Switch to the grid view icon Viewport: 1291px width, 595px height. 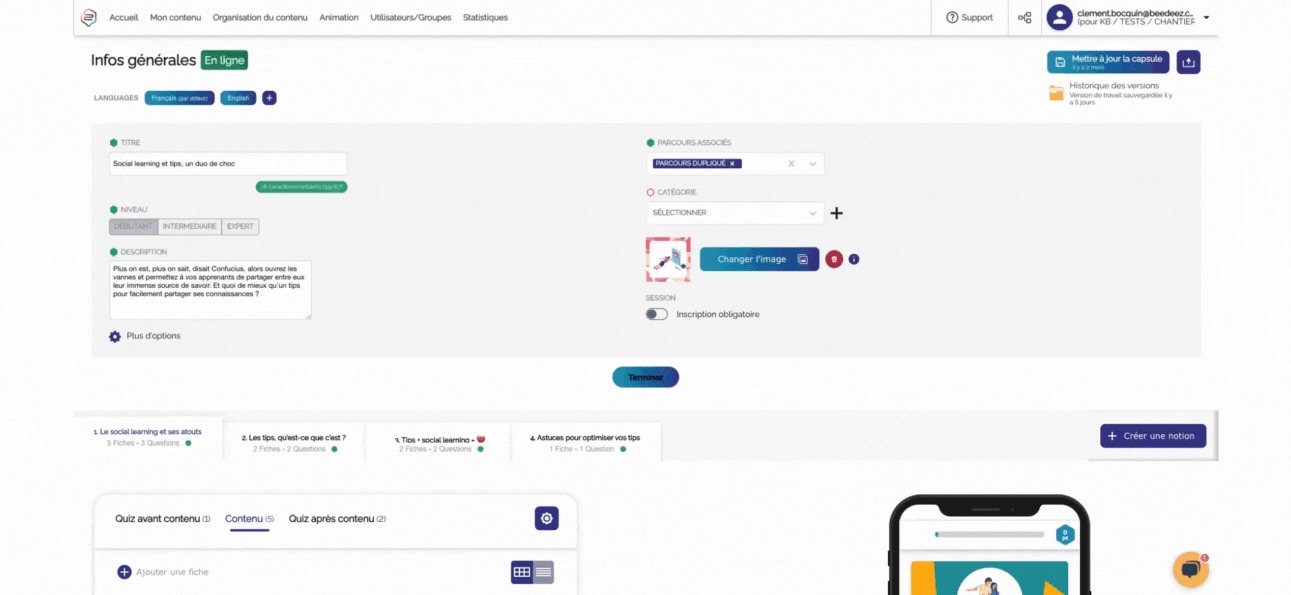point(521,572)
